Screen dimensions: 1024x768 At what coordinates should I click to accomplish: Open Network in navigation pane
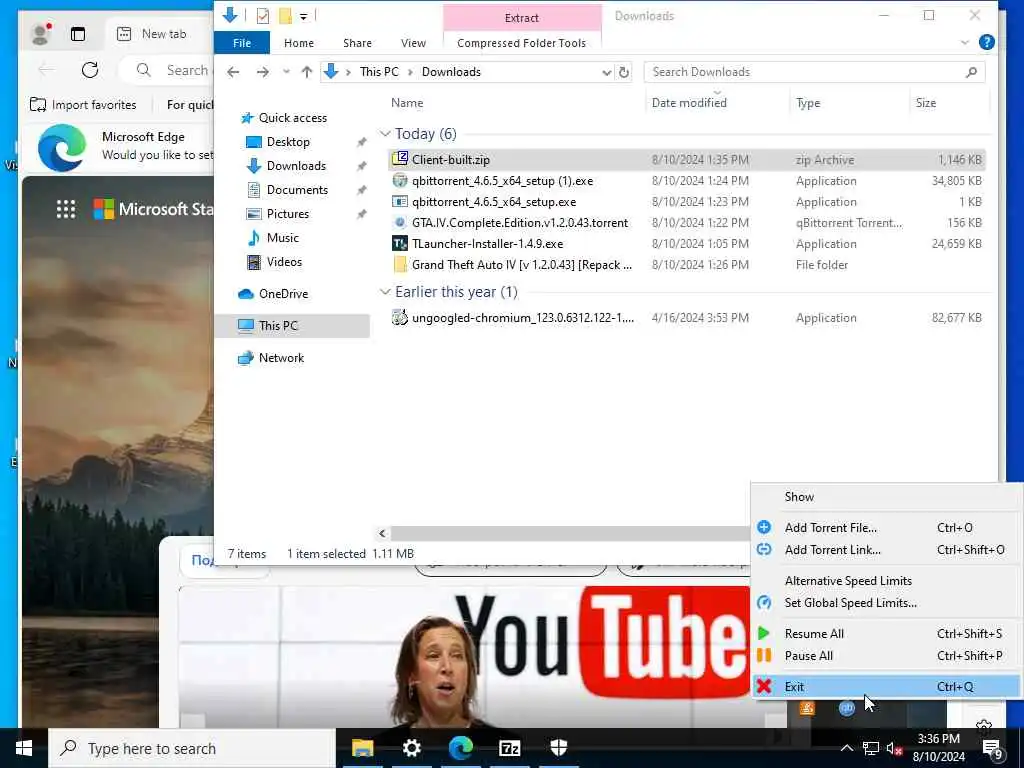click(281, 358)
